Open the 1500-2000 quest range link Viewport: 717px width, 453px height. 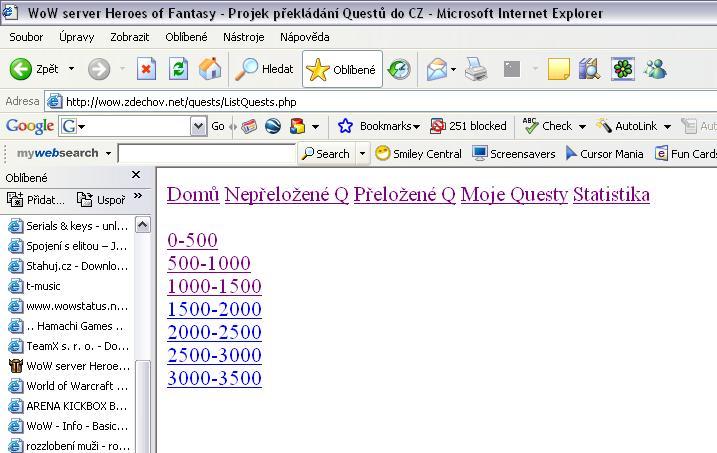pos(214,309)
